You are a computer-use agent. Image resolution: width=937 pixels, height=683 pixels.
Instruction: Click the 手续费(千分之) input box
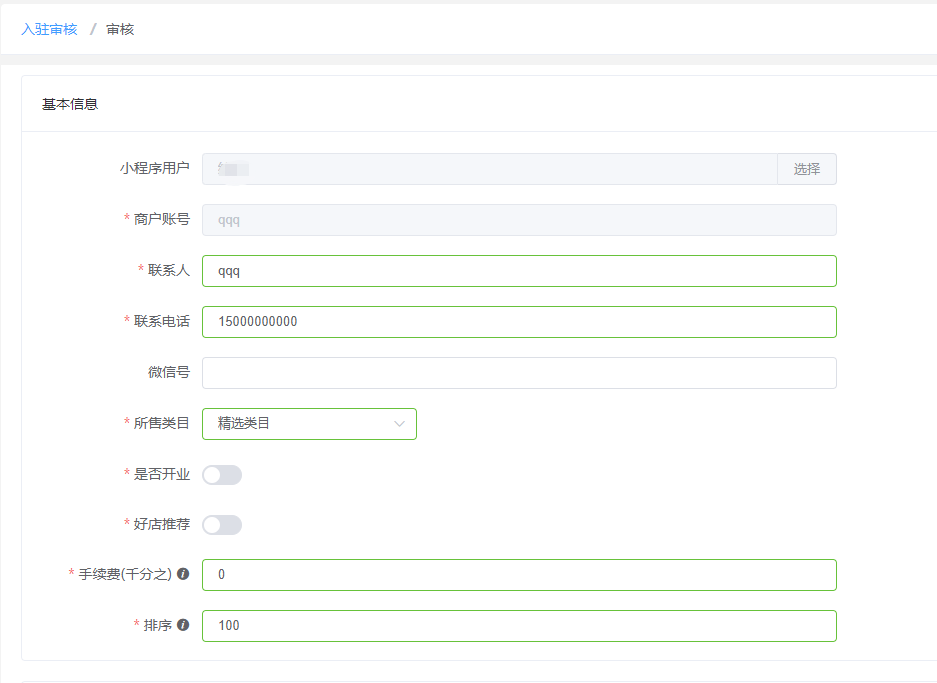click(x=519, y=575)
